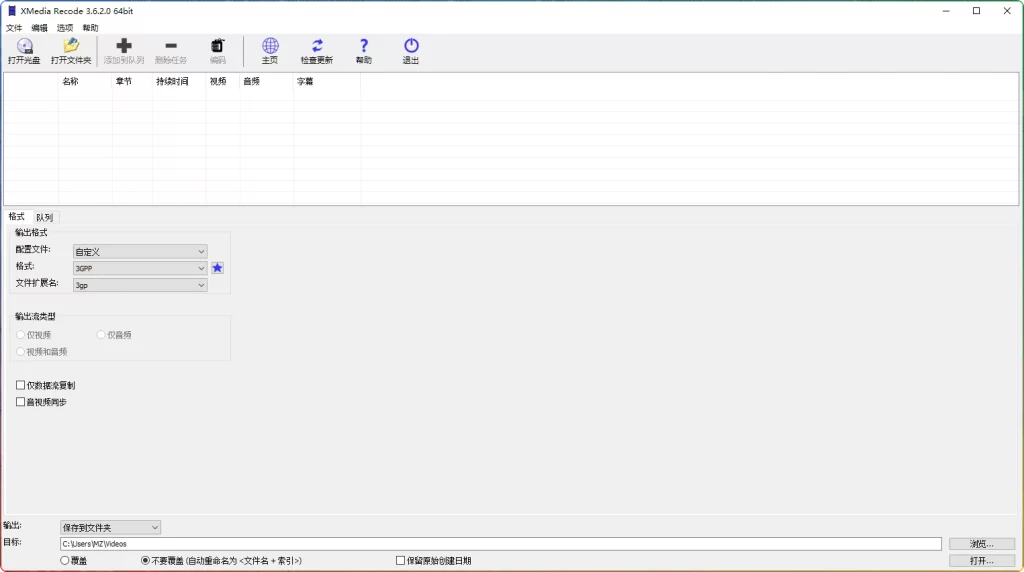Viewport: 1024px width, 572px height.
Task: Open the 编辑 menu
Action: pyautogui.click(x=39, y=28)
